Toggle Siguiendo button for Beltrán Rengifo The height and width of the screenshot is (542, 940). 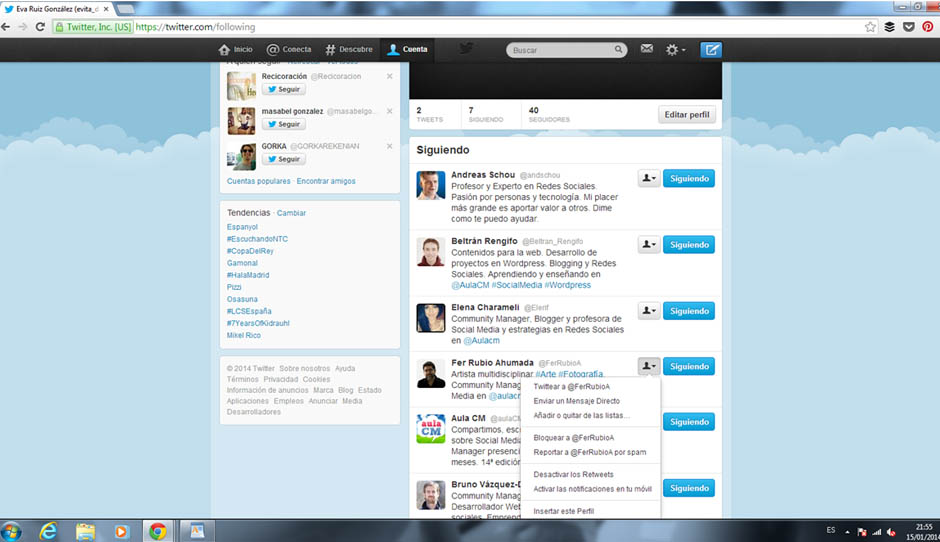point(688,244)
